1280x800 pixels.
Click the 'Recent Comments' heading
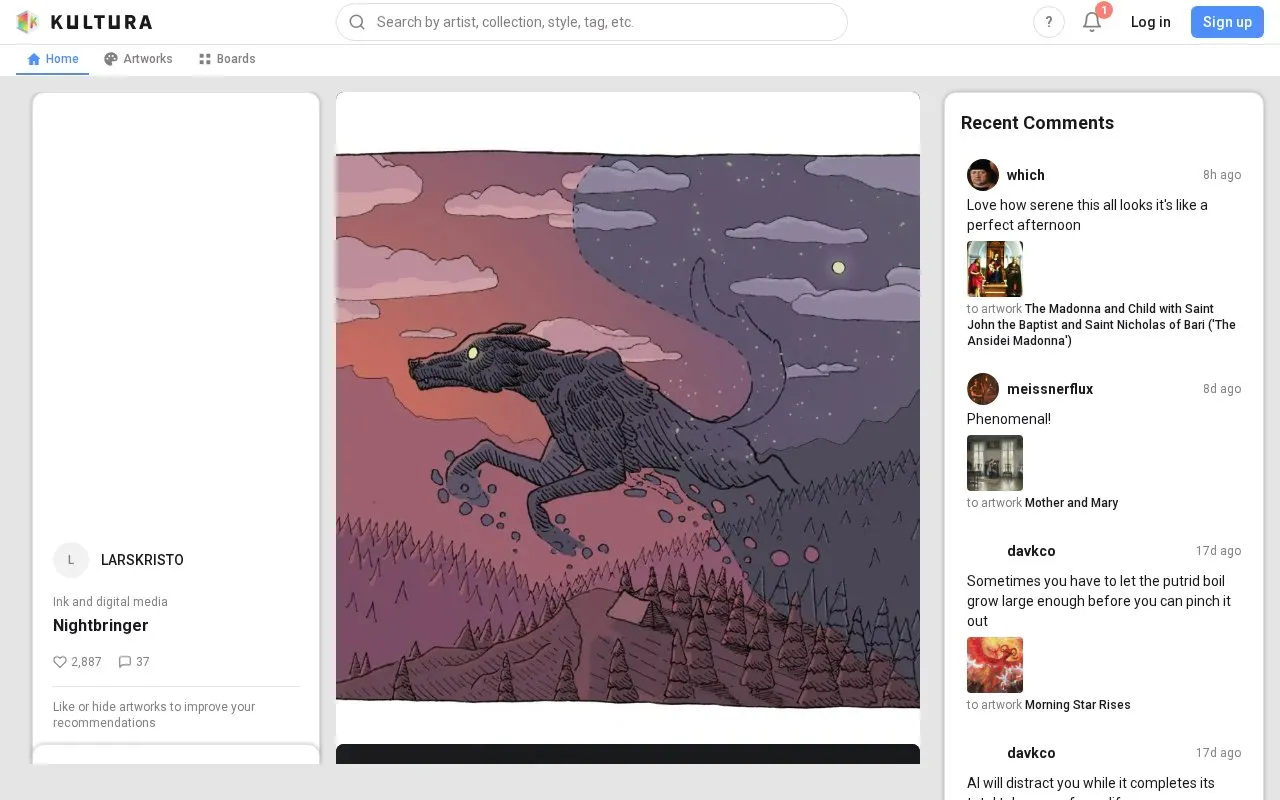point(1037,123)
